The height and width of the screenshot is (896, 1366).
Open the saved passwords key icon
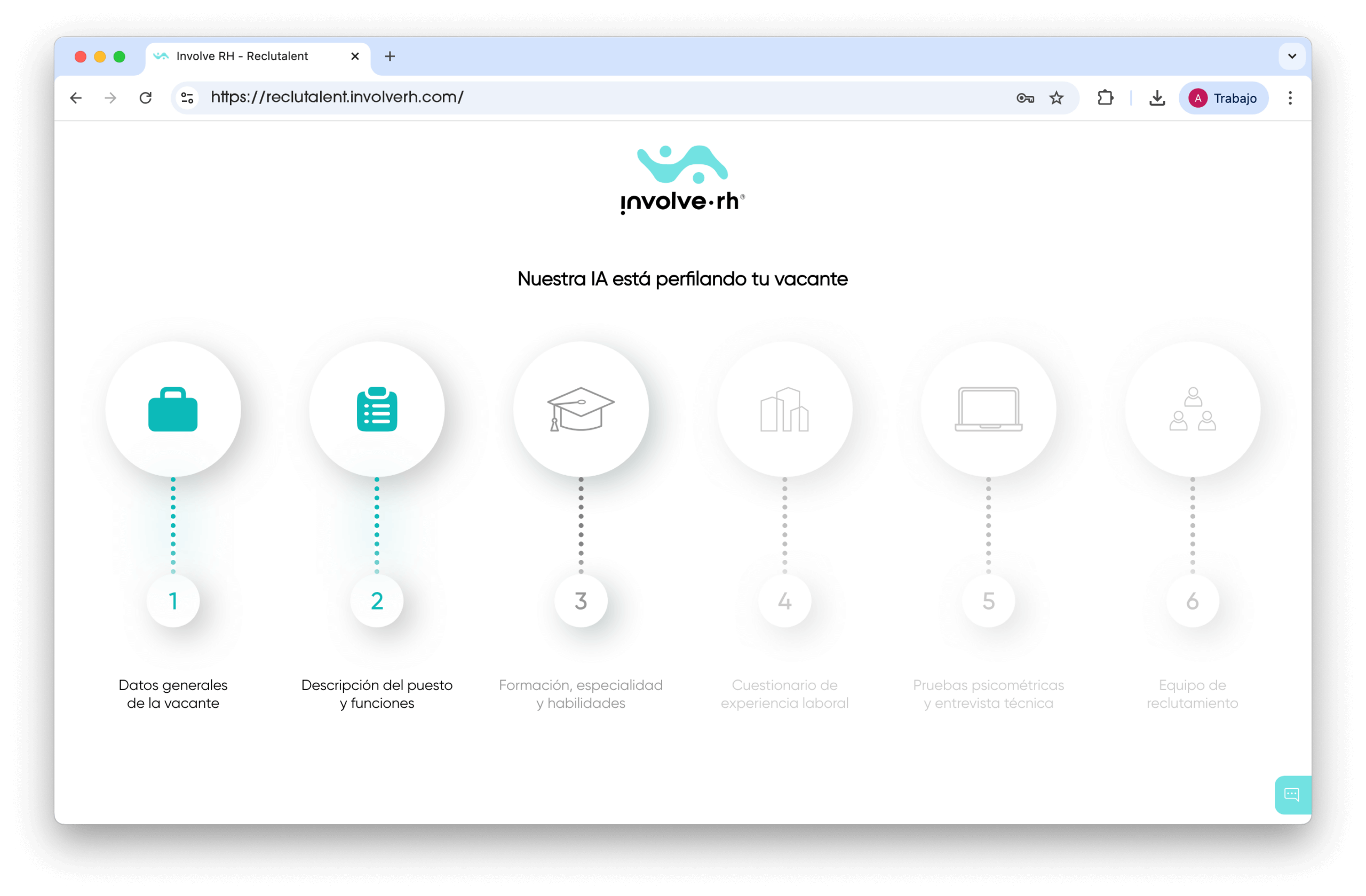[1025, 98]
